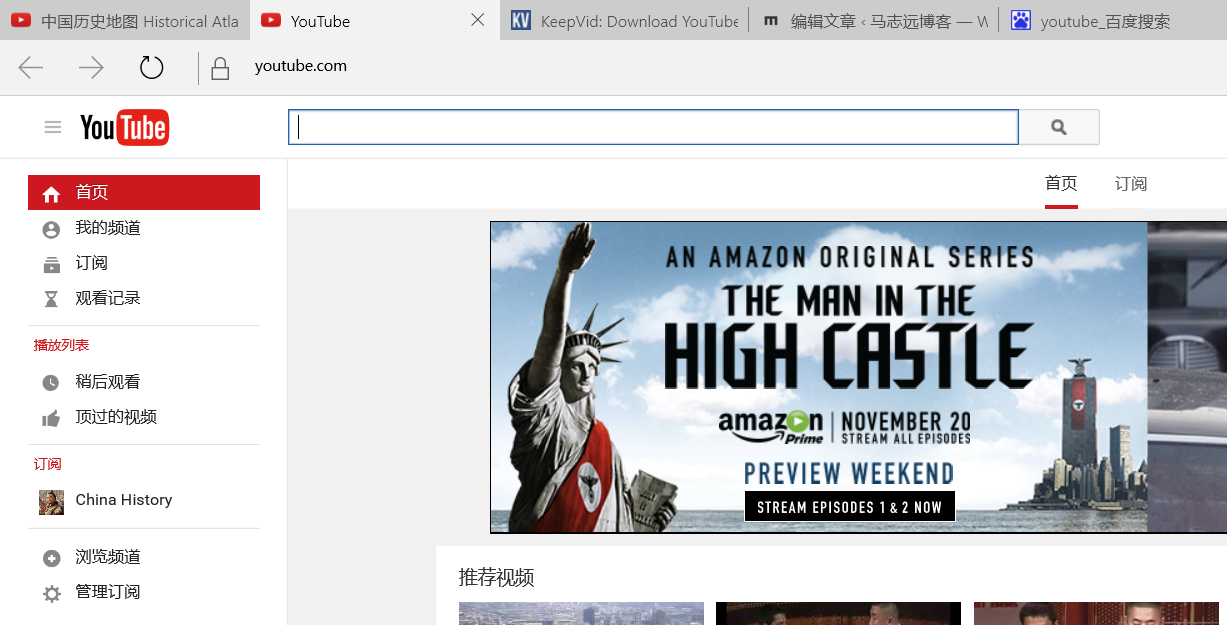Click the 推荐视频 heading
1227x625 pixels.
[496, 577]
